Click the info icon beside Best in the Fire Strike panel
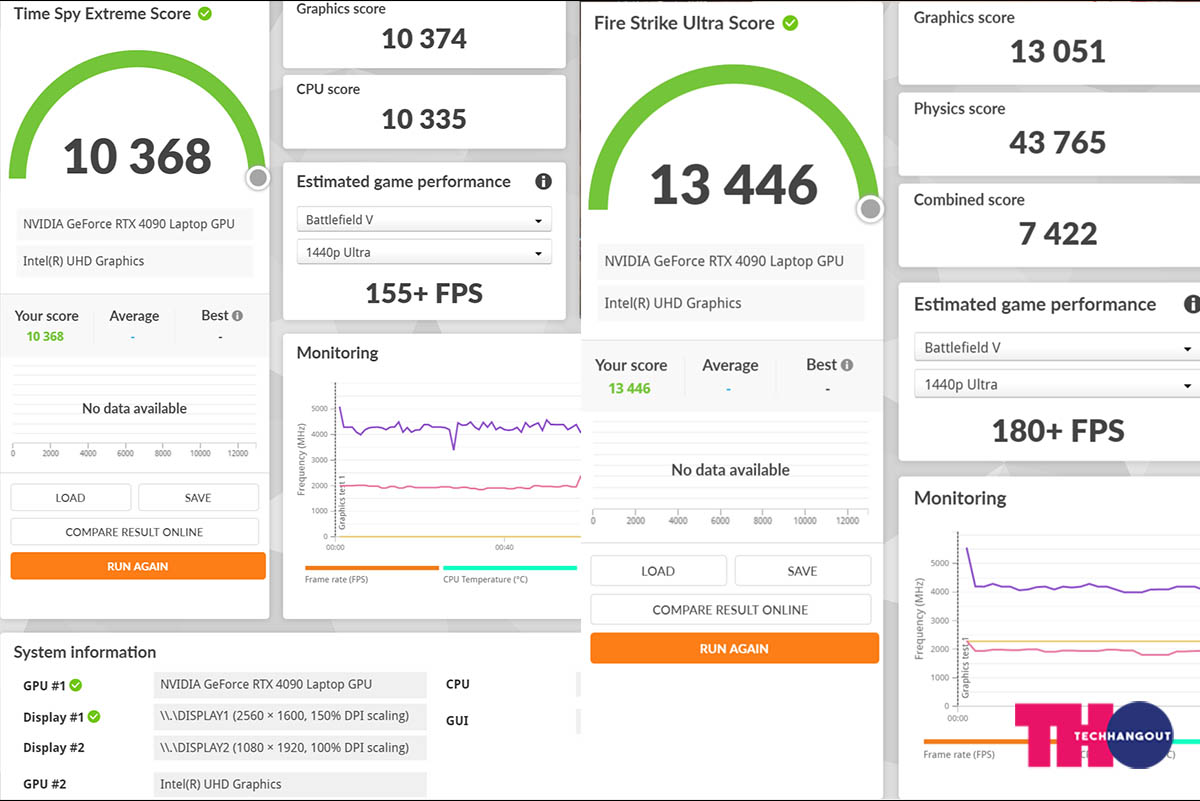 point(847,365)
